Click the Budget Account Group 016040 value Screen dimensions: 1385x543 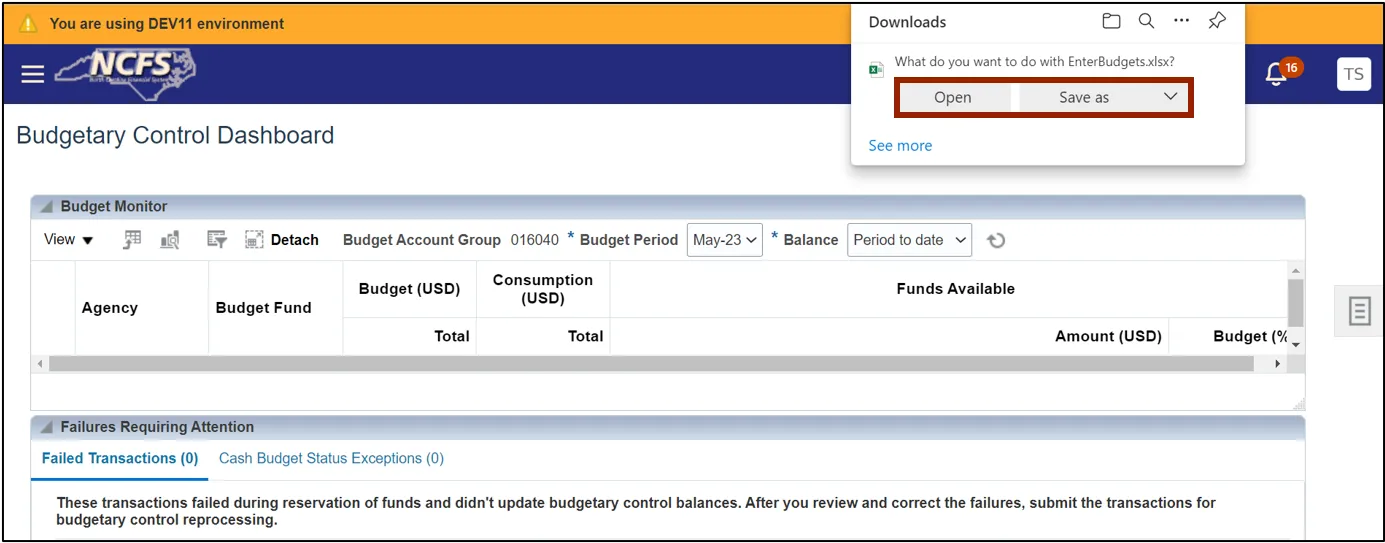pos(535,240)
